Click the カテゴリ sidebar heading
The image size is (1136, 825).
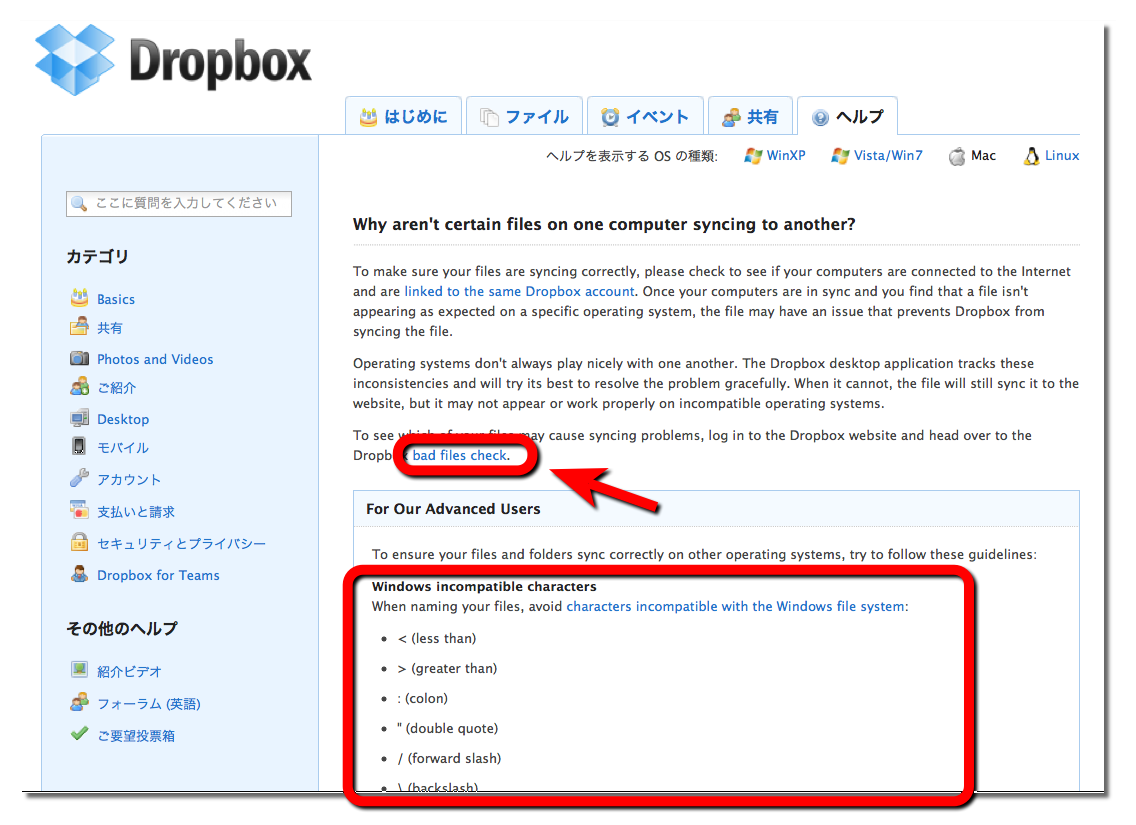[97, 256]
